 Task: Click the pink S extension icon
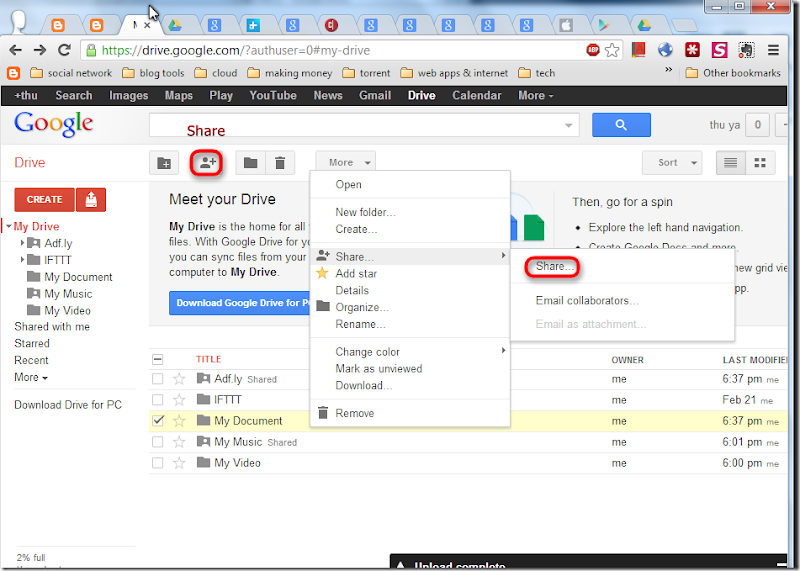point(719,50)
